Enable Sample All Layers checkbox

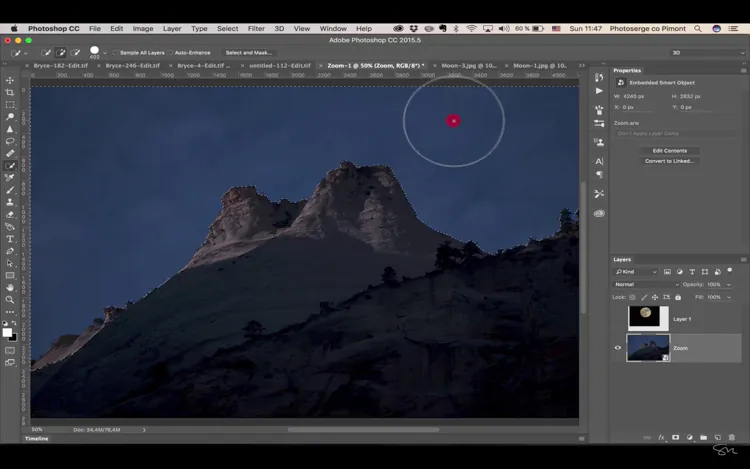[x=115, y=53]
